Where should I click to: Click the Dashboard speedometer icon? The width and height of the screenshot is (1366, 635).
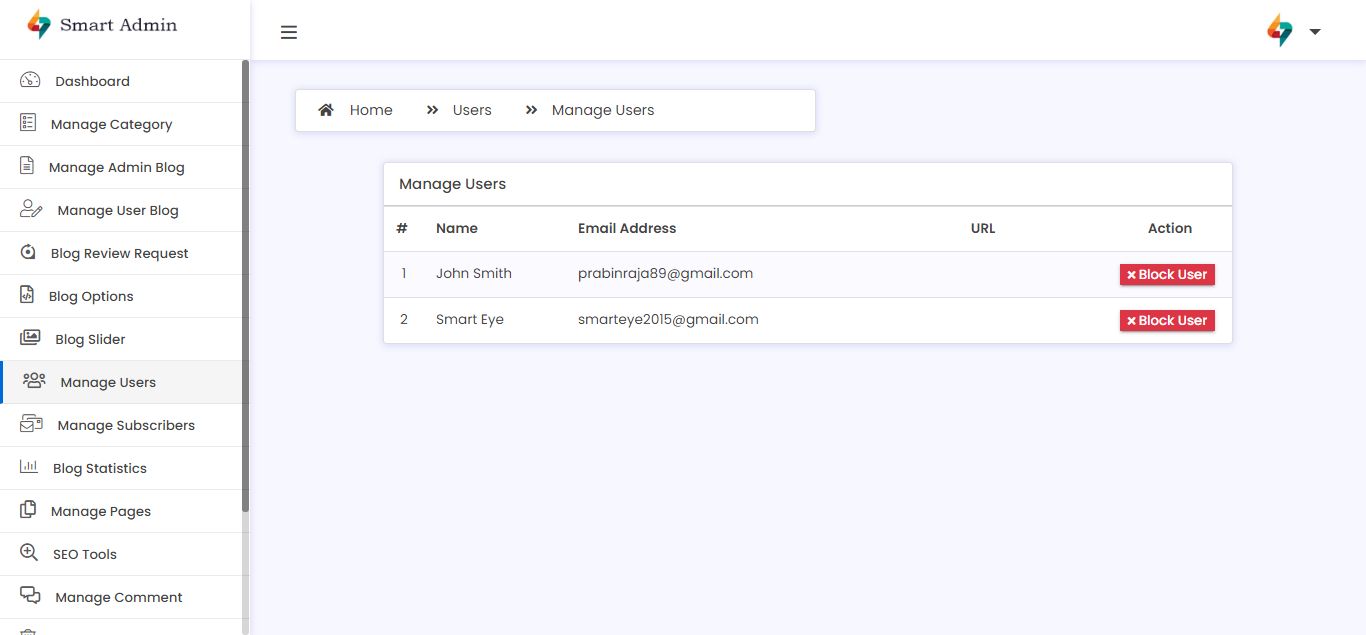click(30, 81)
